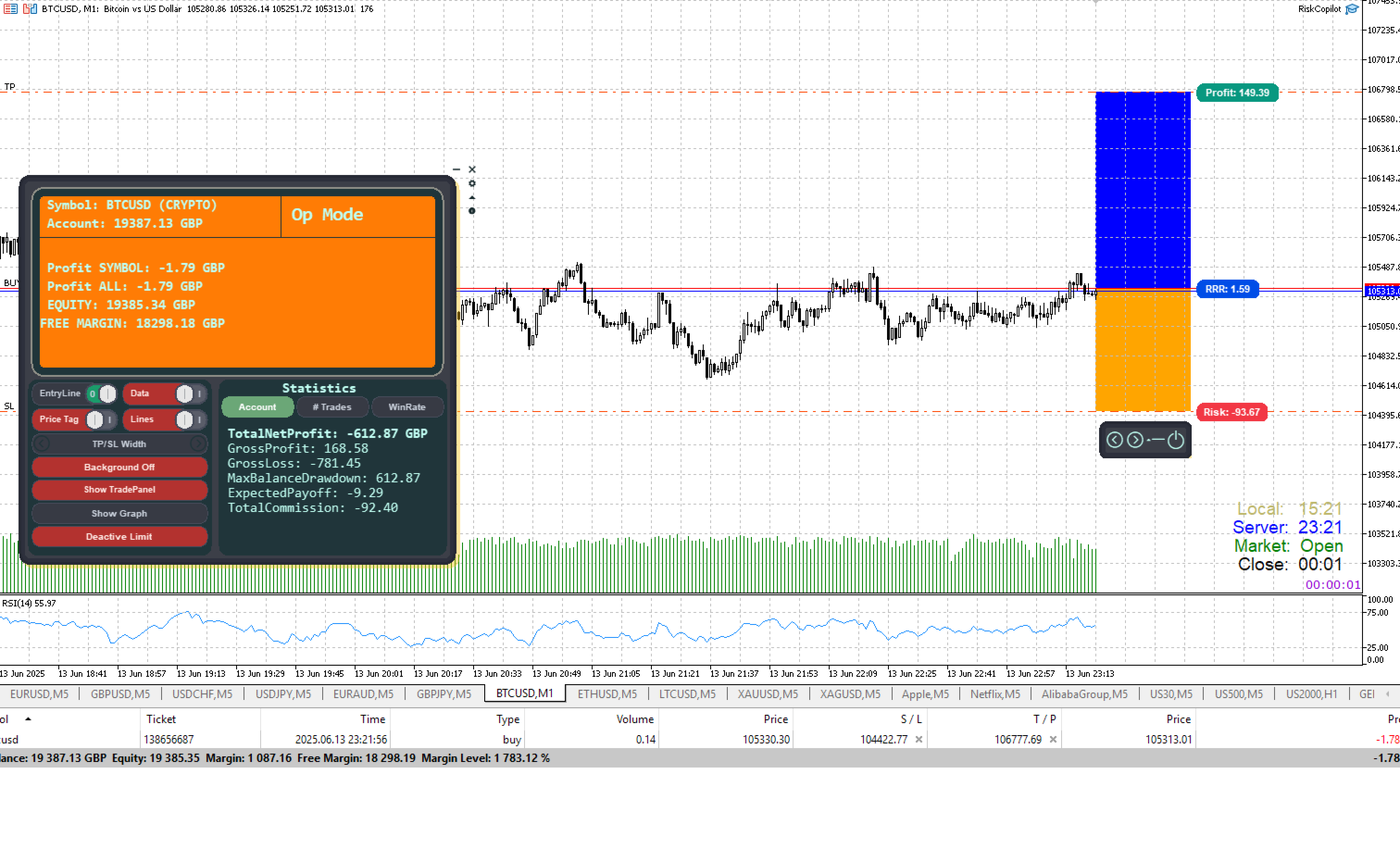Switch to the US500,M5 chart tab

pyautogui.click(x=1239, y=694)
